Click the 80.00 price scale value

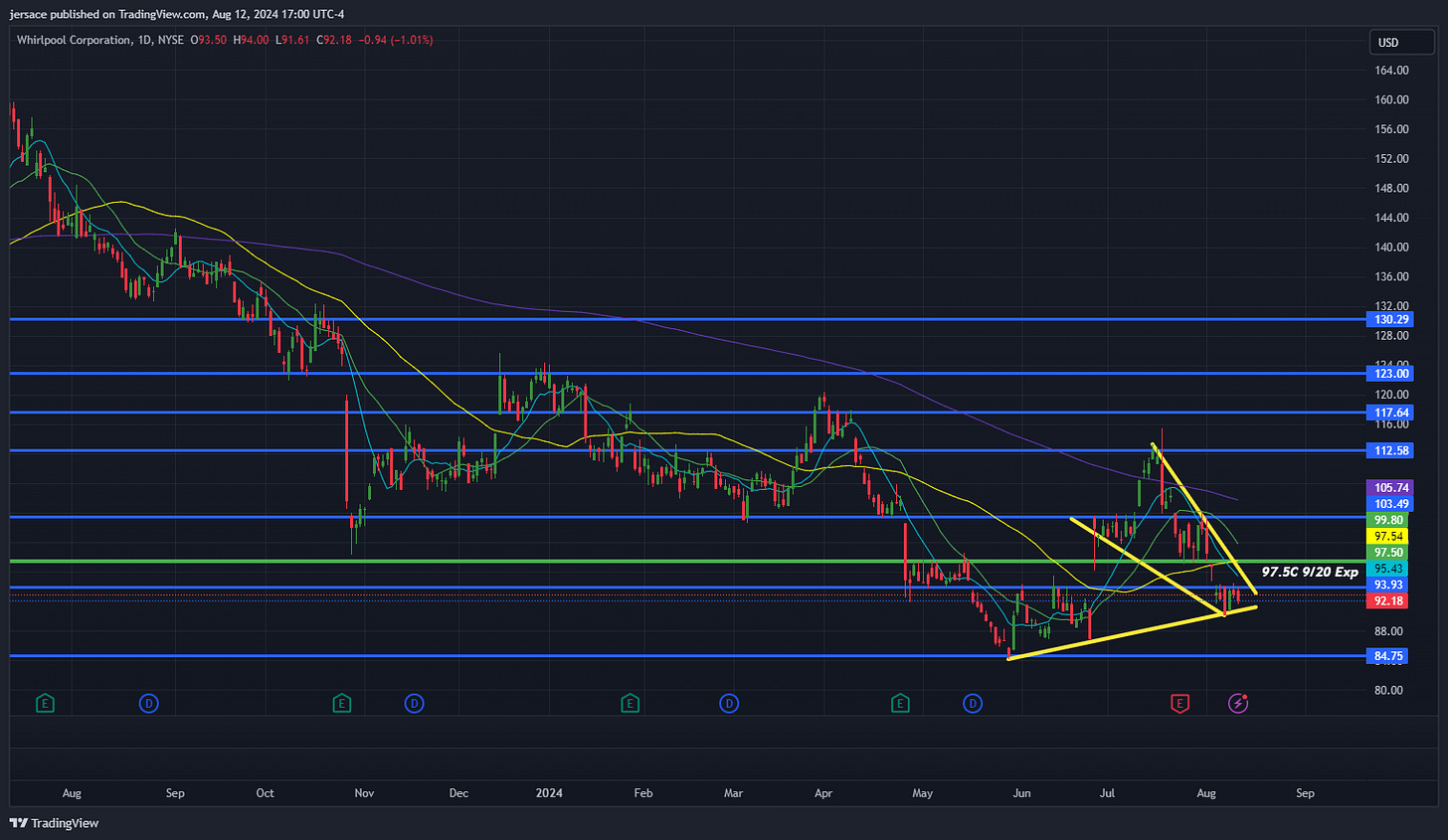pyautogui.click(x=1388, y=690)
